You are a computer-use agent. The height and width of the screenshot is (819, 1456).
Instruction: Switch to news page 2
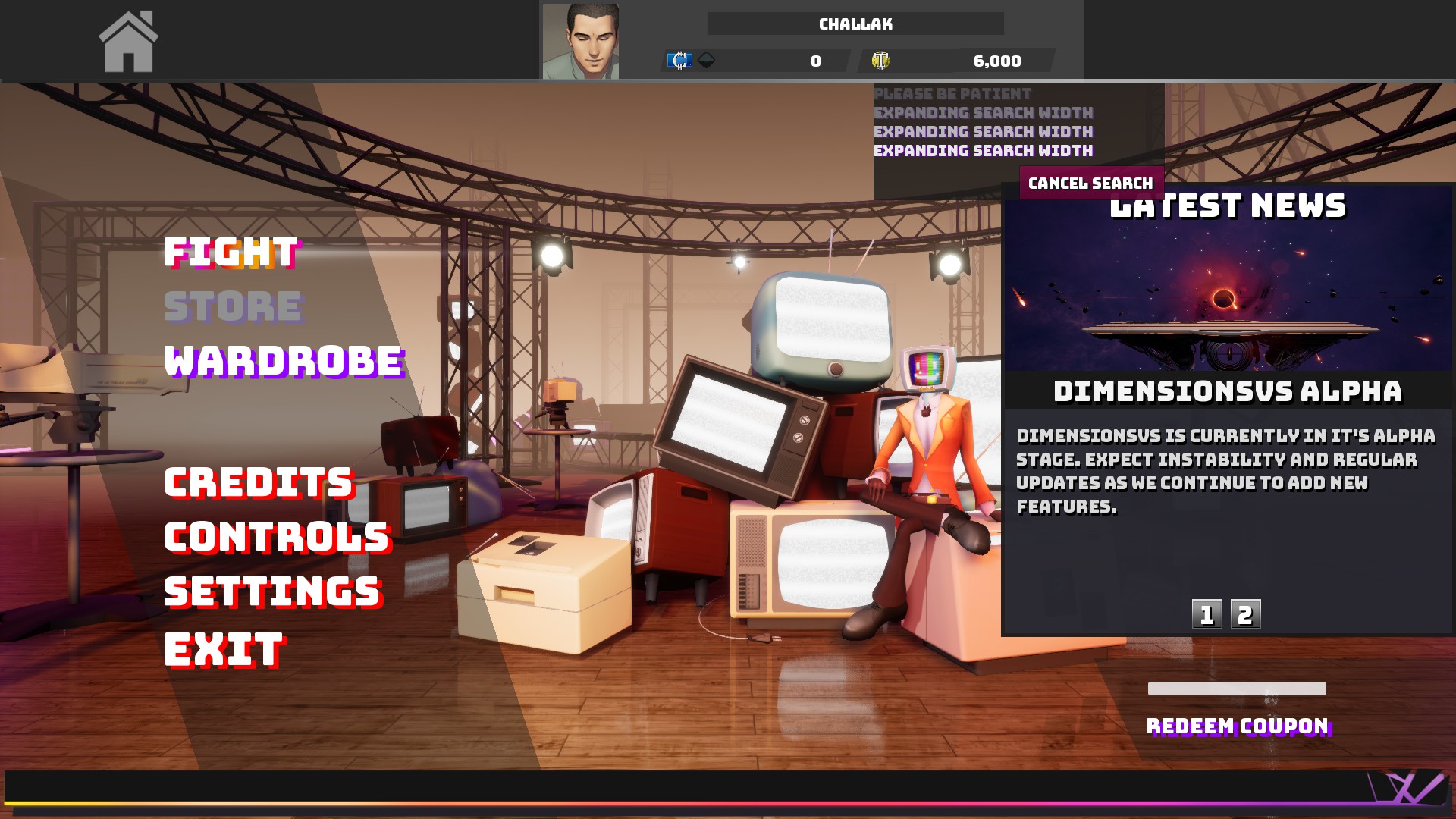(1245, 614)
